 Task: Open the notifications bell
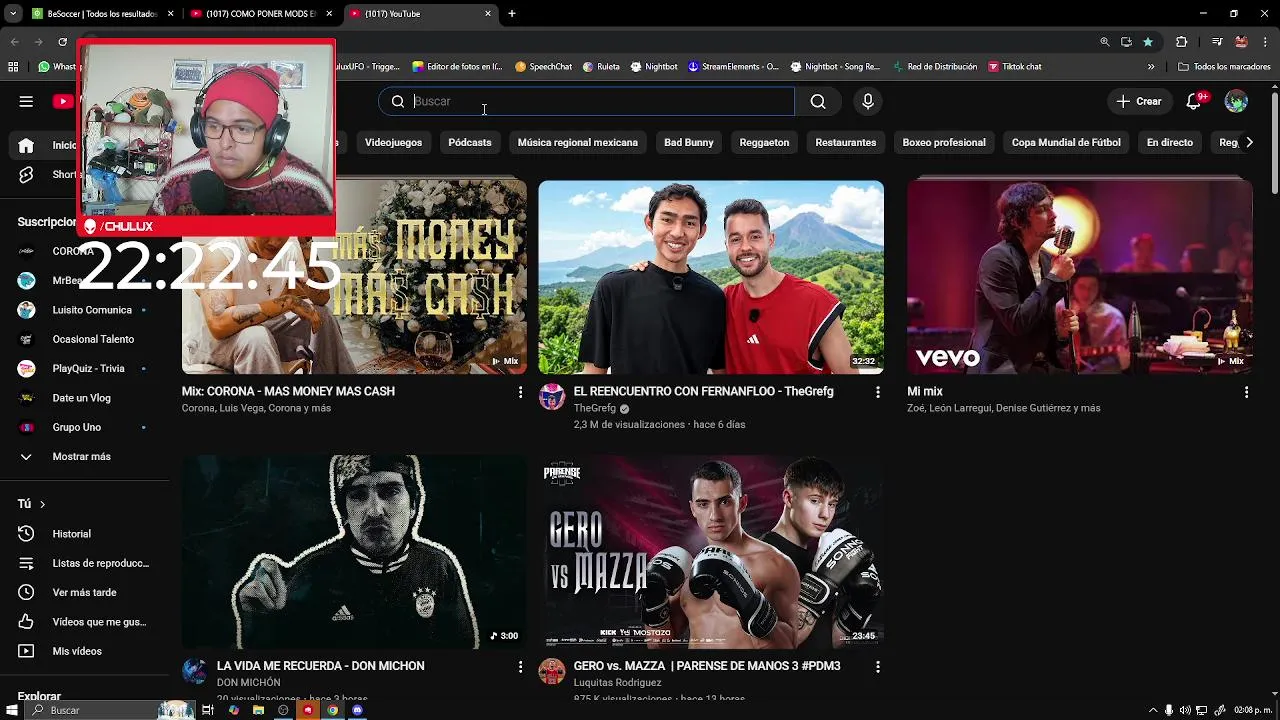[1194, 101]
